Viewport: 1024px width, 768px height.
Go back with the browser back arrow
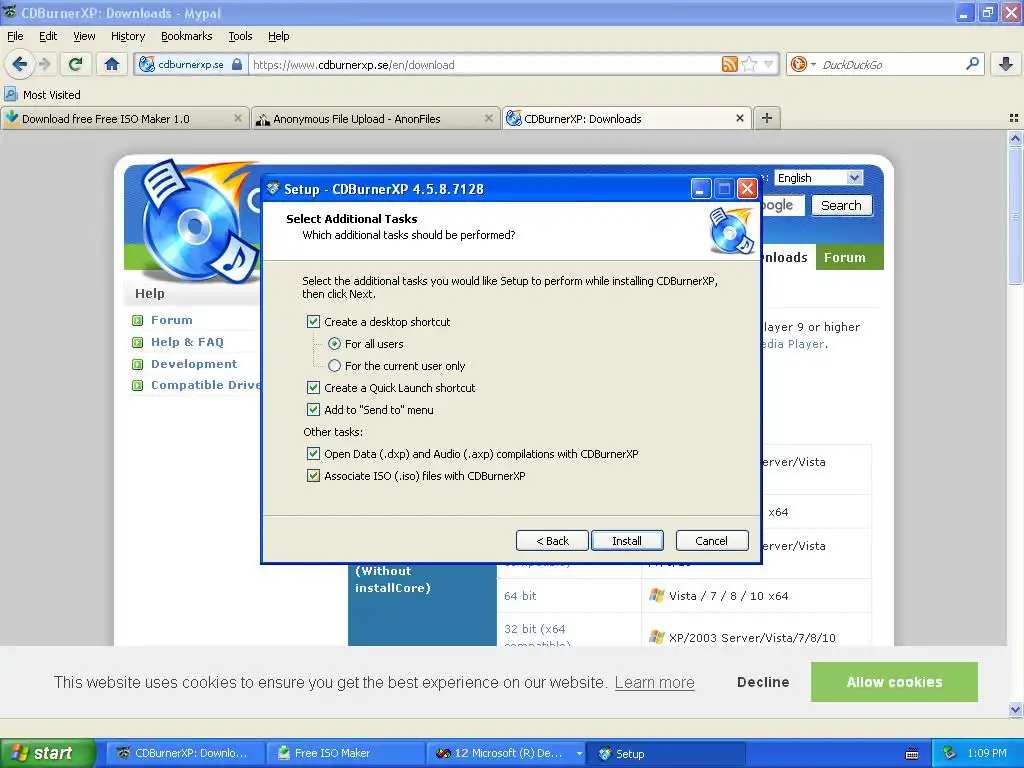(x=19, y=64)
